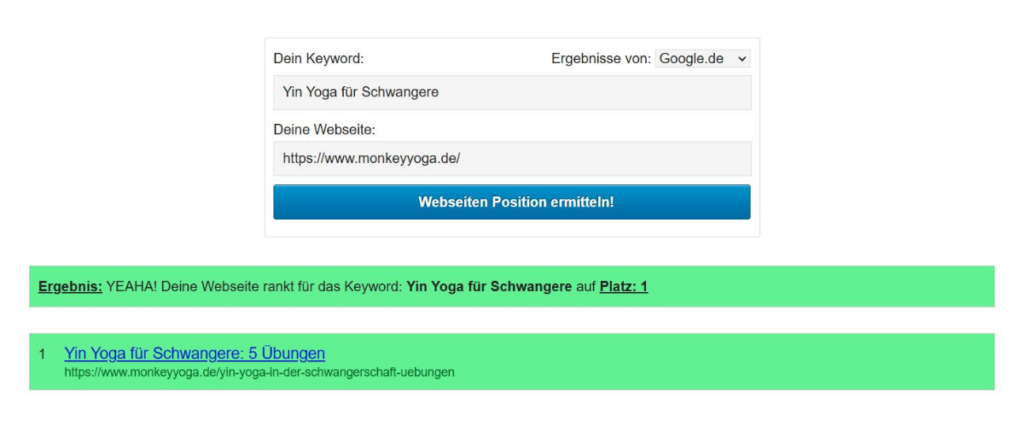Click empty green area right of the result URL
This screenshot has width=1024, height=427.
pyautogui.click(x=718, y=372)
